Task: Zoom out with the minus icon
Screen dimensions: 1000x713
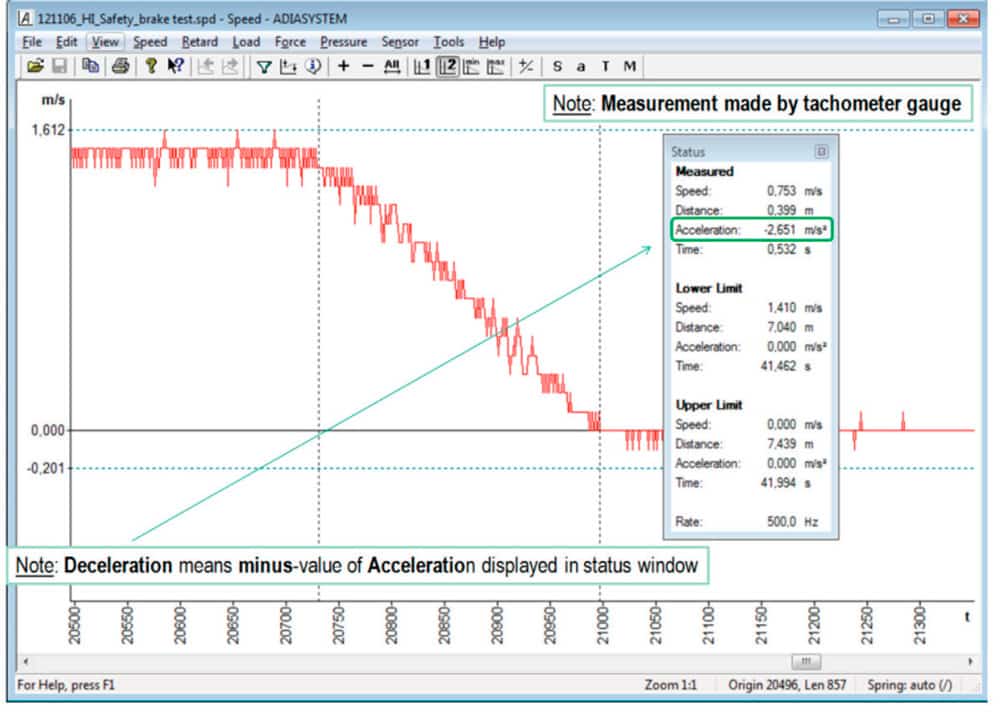Action: 367,66
